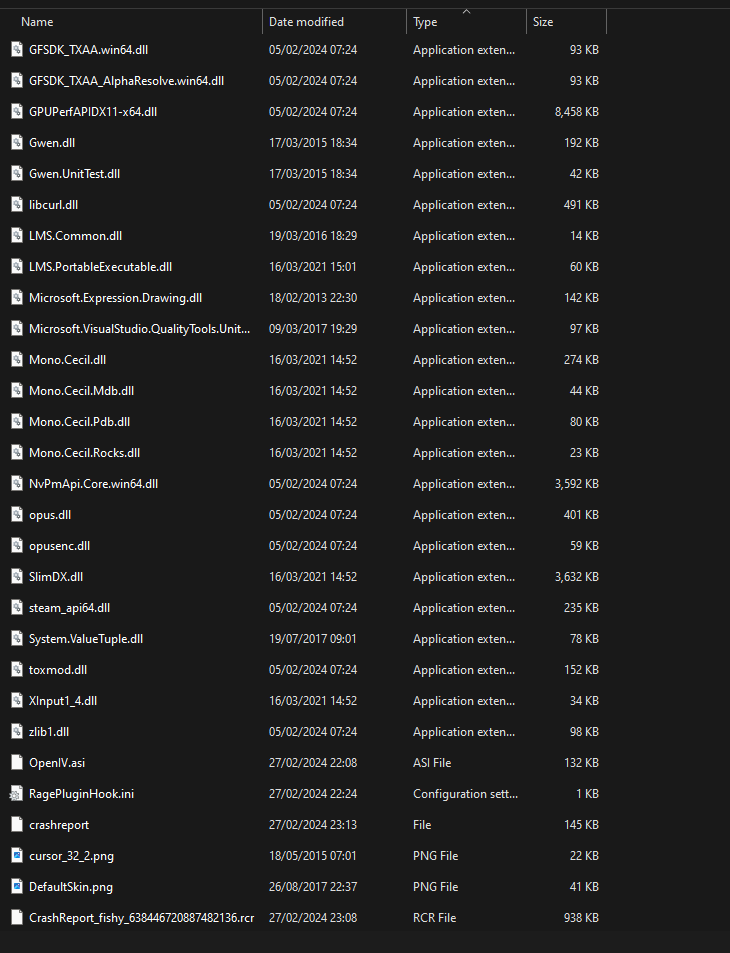Click the CrashReport_fishy RCR file icon
Screen dimensions: 730x953
point(16,918)
